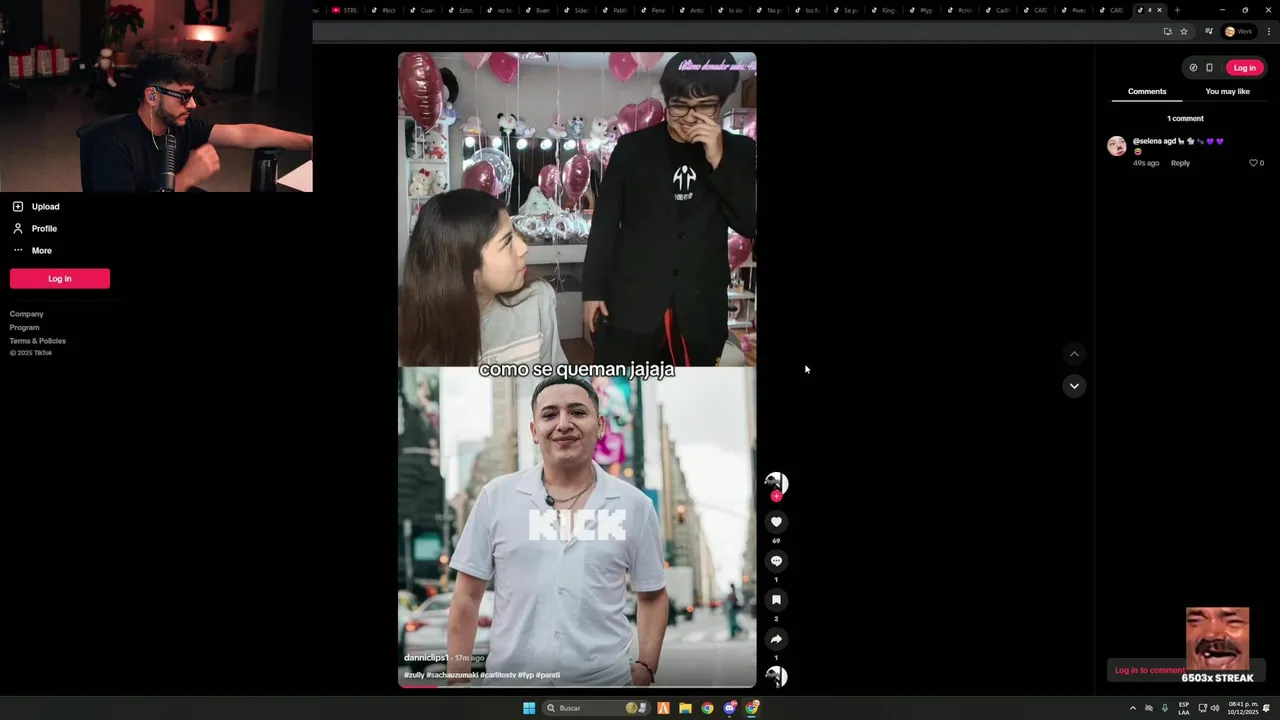Viewport: 1280px width, 720px height.
Task: Close the active TikTok browser tab
Action: click(1160, 10)
